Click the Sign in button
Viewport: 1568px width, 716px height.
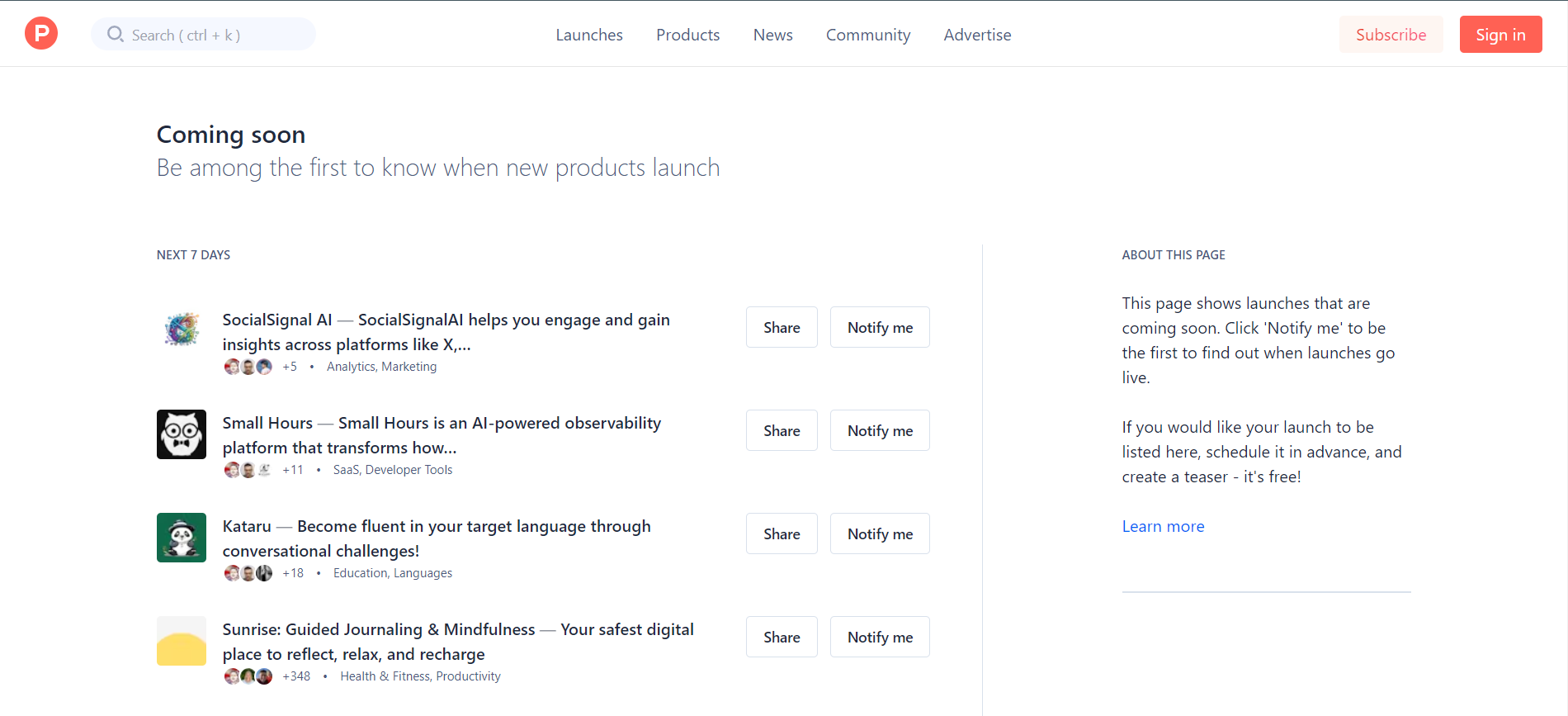[1501, 35]
